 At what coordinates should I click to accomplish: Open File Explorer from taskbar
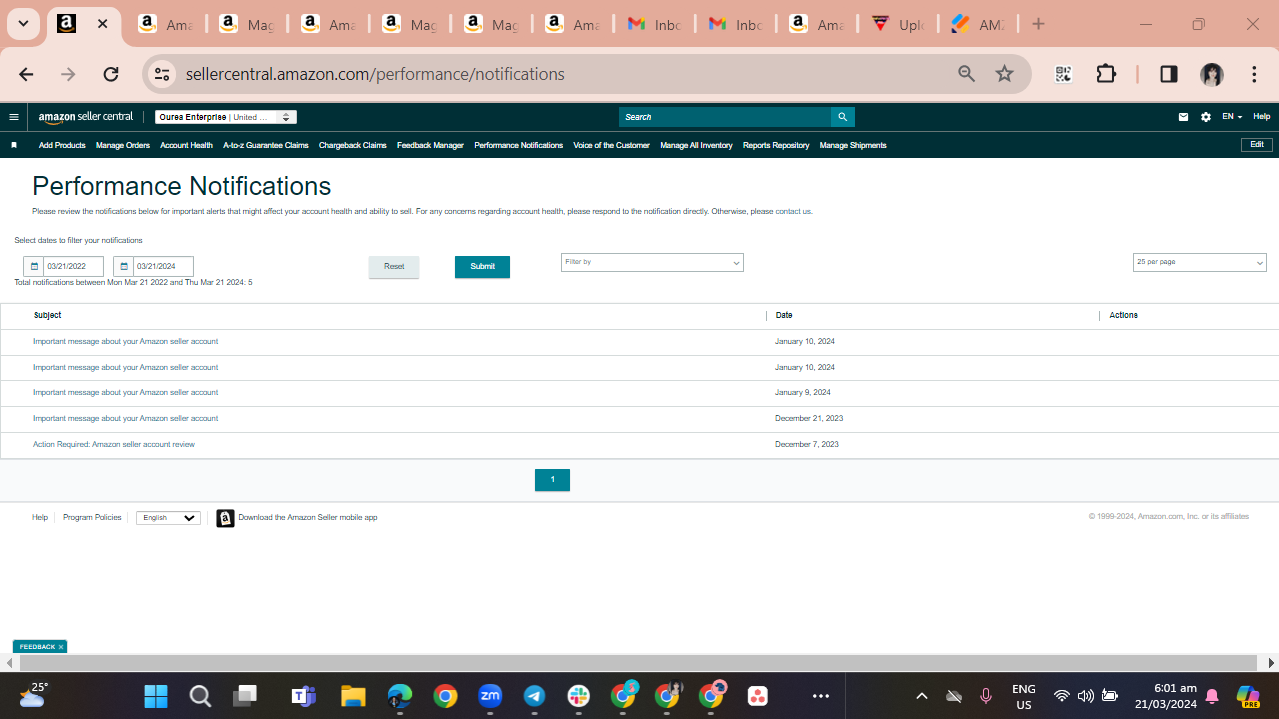pos(352,696)
